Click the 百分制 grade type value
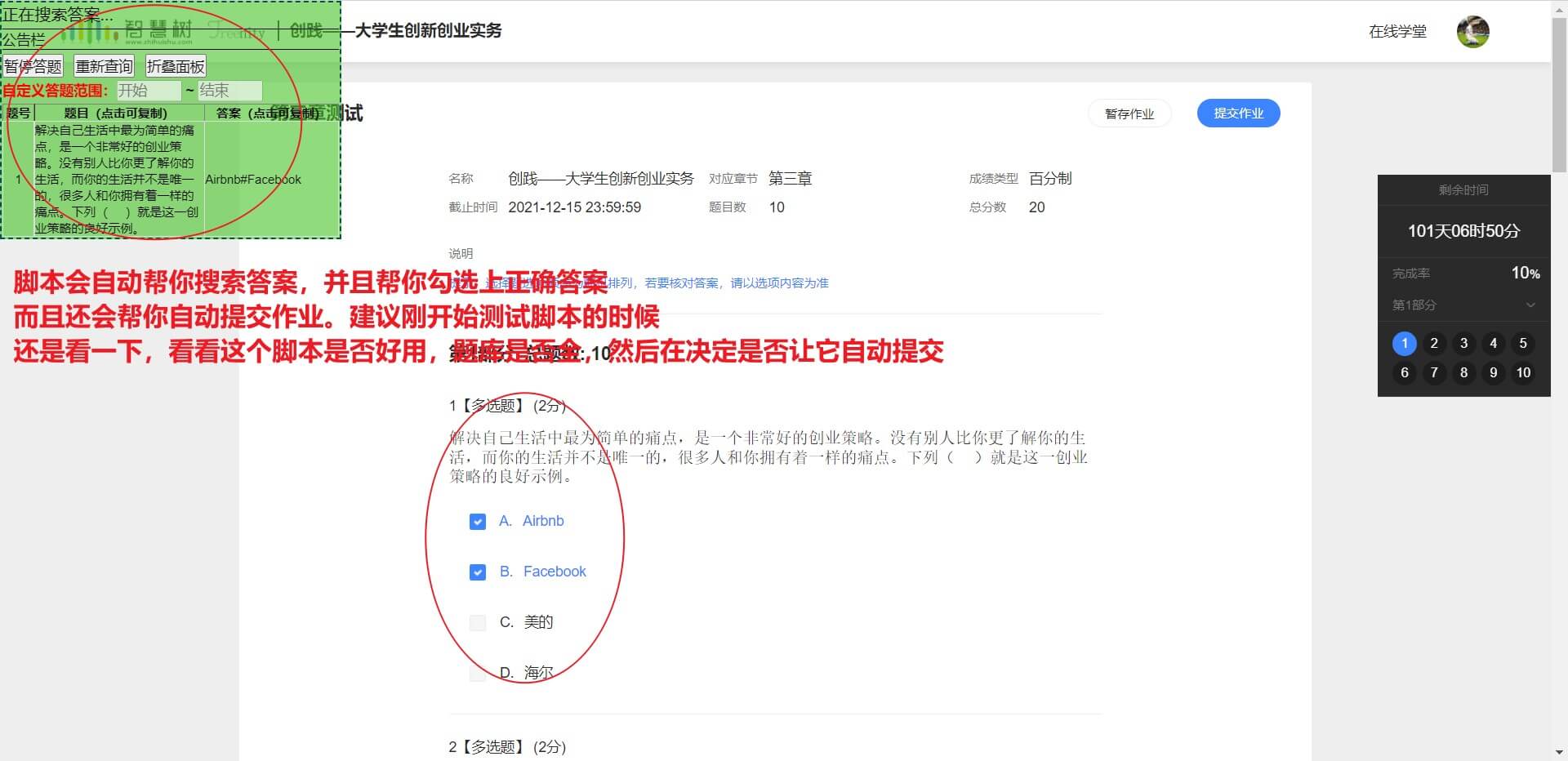 tap(1050, 179)
